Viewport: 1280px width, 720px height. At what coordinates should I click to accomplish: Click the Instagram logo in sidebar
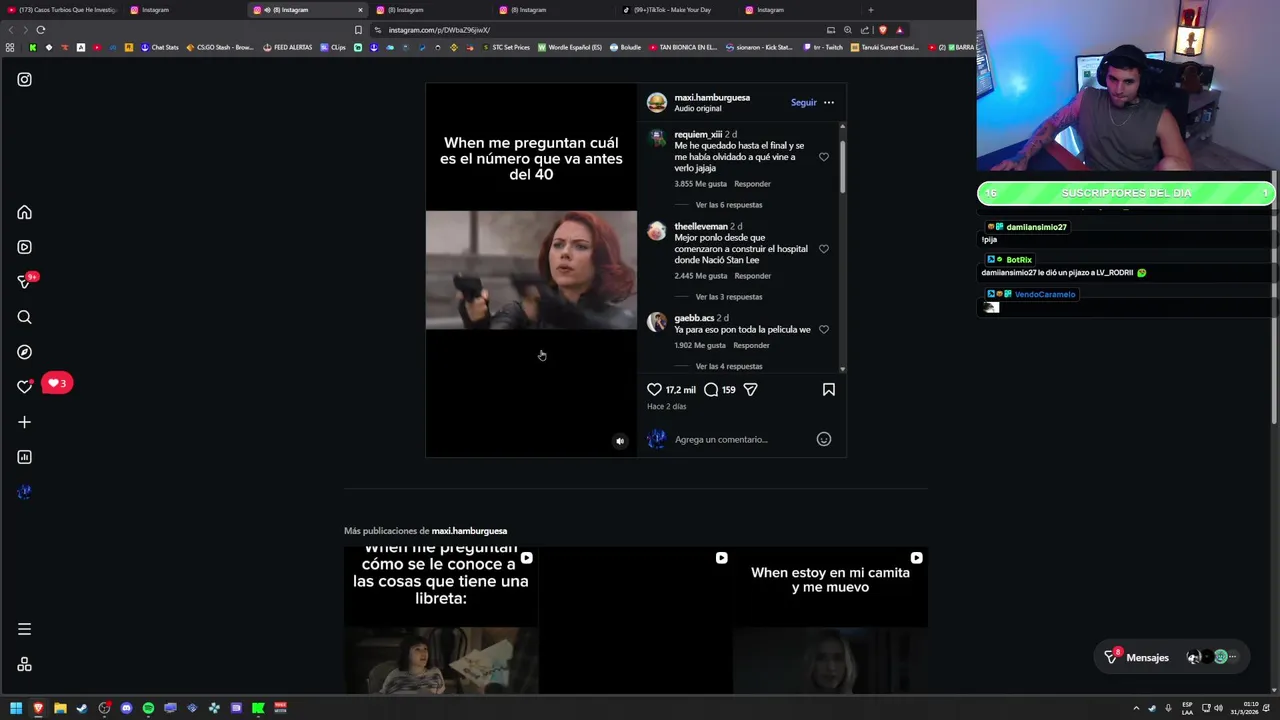pos(24,80)
